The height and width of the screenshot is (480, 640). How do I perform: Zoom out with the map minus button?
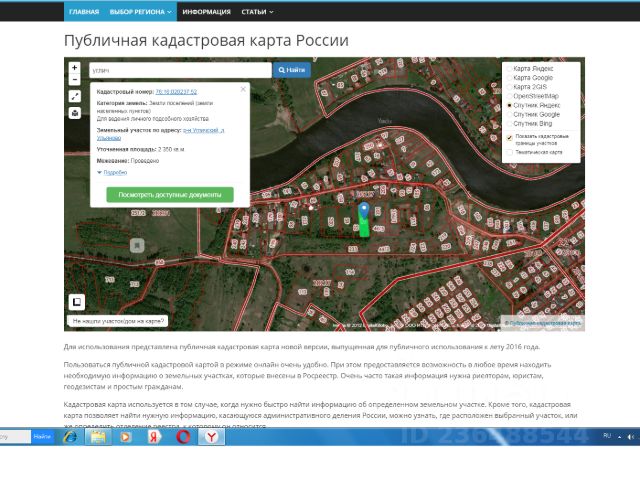74,79
